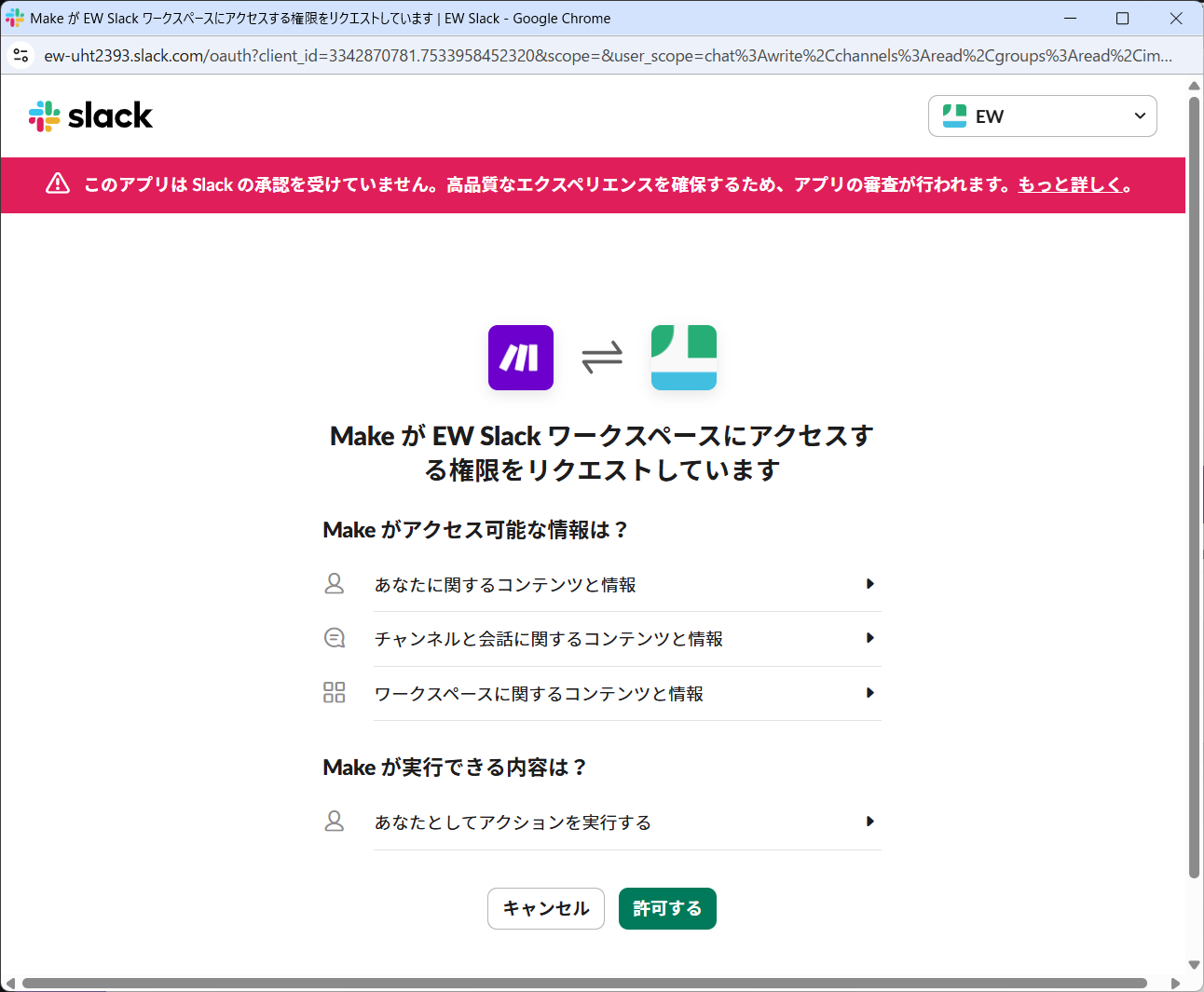Click the scroll up arrow of vertical scrollbar

tap(1194, 86)
